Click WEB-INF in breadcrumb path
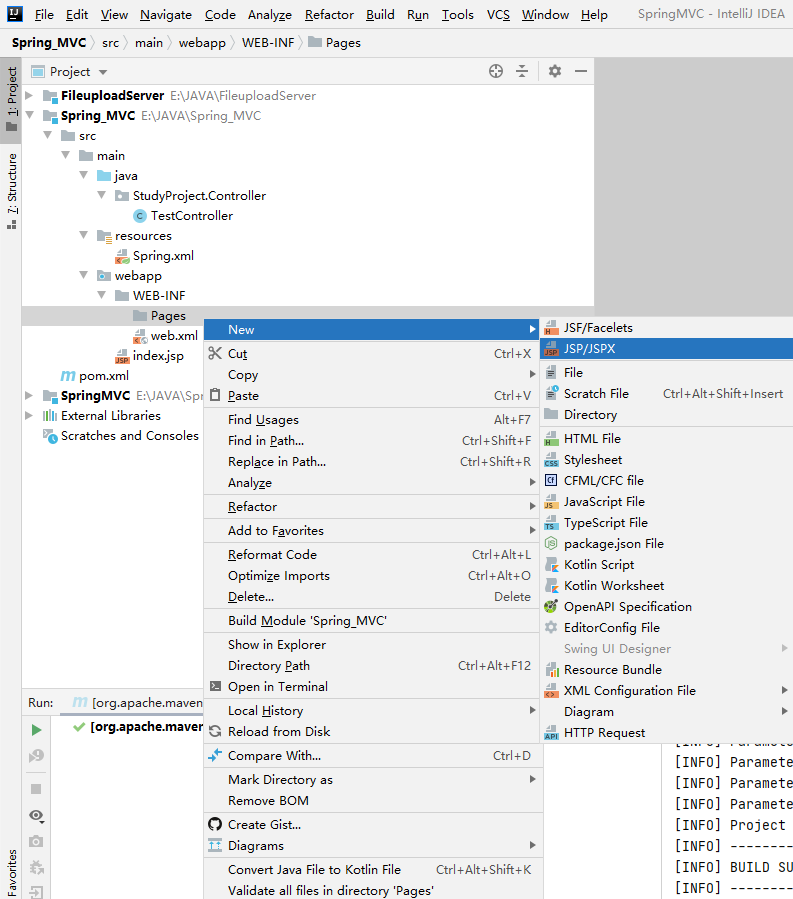Image resolution: width=793 pixels, height=899 pixels. click(x=268, y=43)
